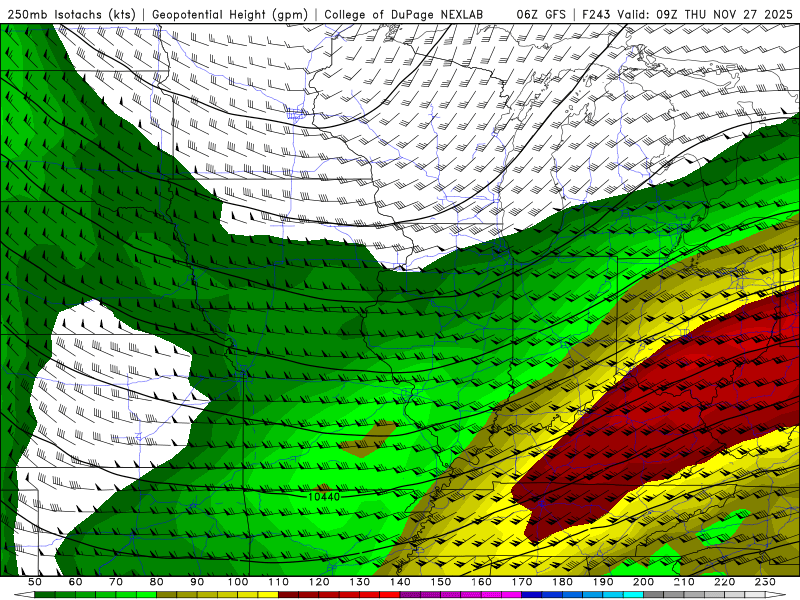
Task: Select the 80 label on the color scale
Action: click(156, 582)
